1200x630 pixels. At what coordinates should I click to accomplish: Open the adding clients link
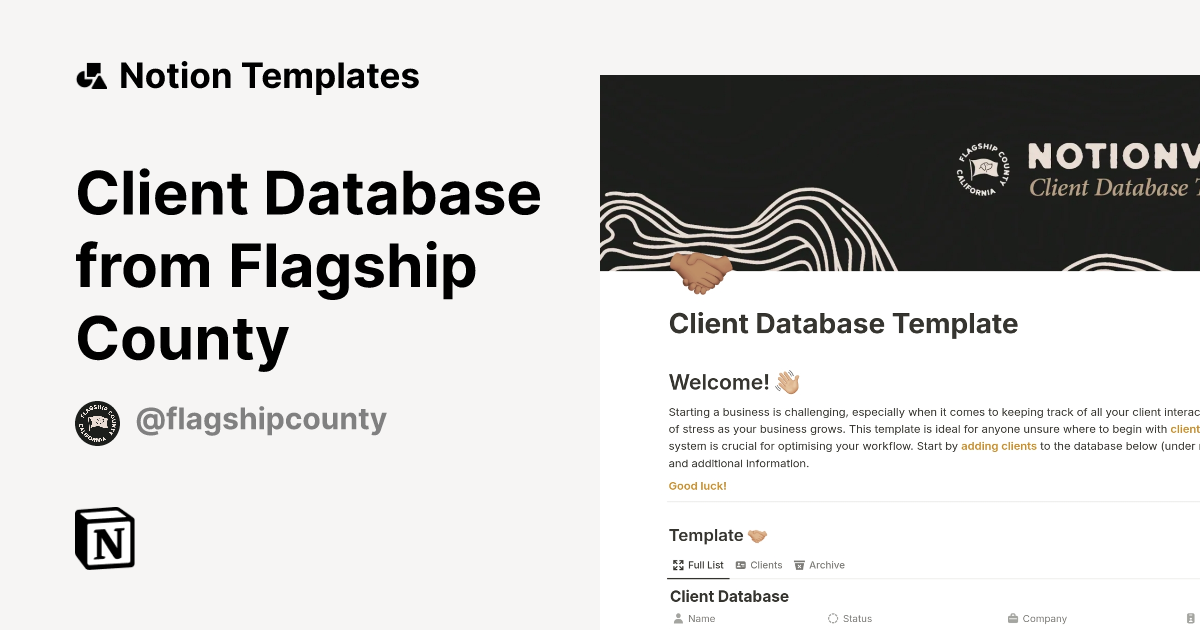pos(998,446)
